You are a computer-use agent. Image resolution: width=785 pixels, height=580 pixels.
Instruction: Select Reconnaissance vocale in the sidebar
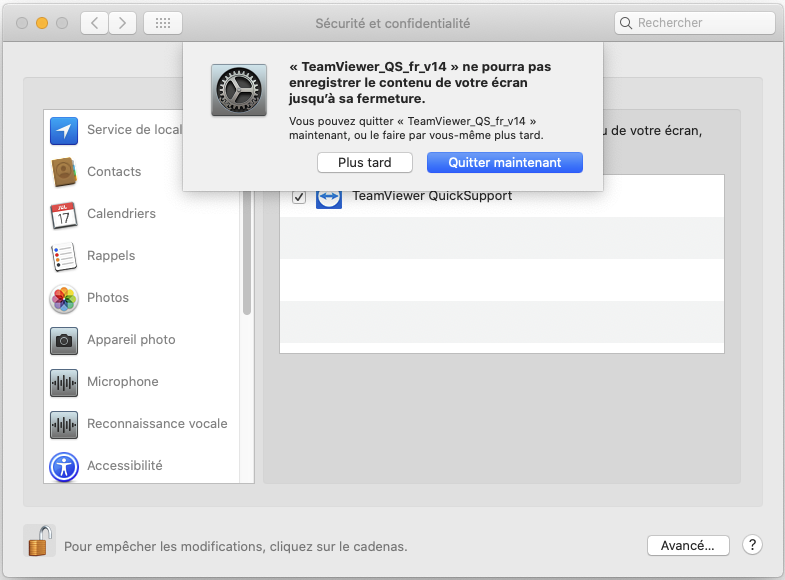157,424
